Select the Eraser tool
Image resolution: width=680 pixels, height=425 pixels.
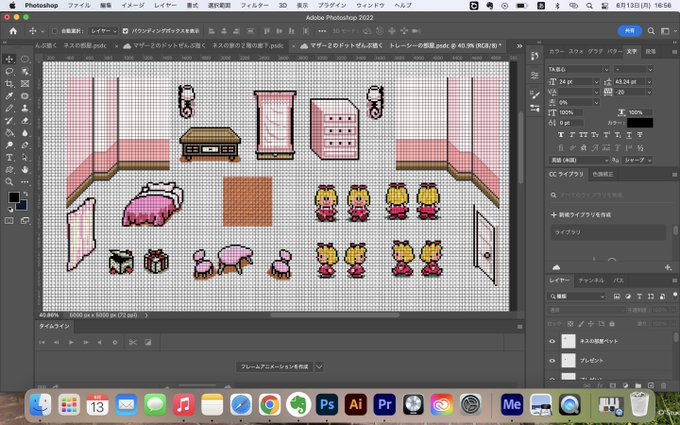click(25, 121)
